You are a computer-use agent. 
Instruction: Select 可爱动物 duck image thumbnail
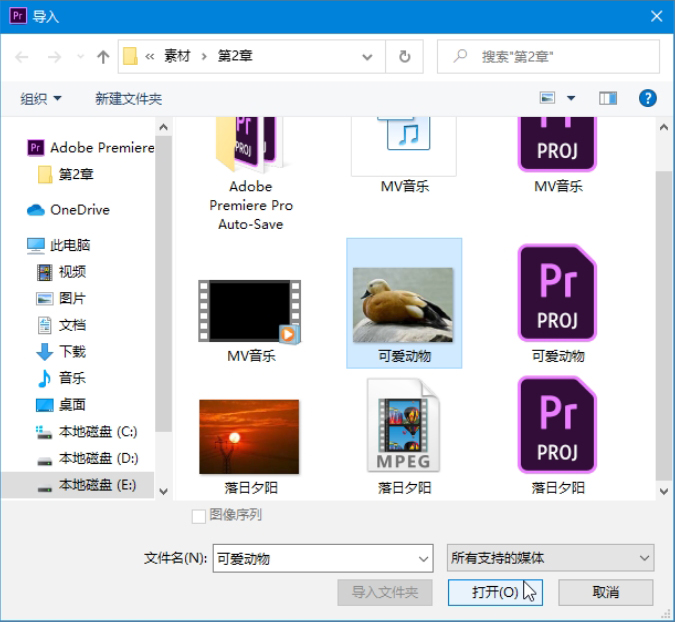click(404, 303)
